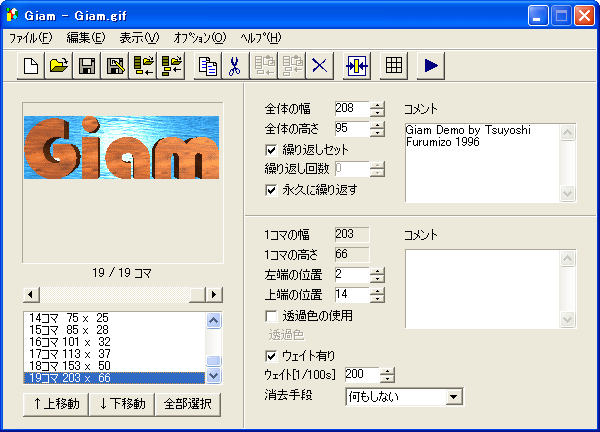This screenshot has height=432, width=600.
Task: Decrease 上端の位置 with the down spinner
Action: point(377,298)
